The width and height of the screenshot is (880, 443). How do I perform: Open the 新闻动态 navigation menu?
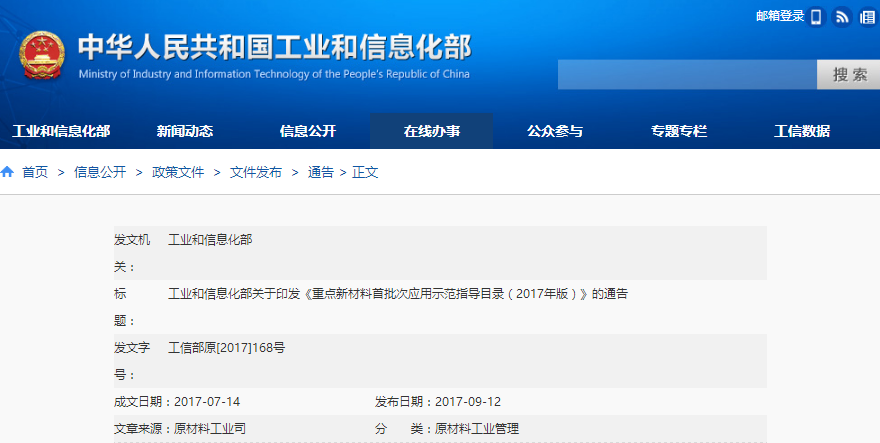point(185,131)
